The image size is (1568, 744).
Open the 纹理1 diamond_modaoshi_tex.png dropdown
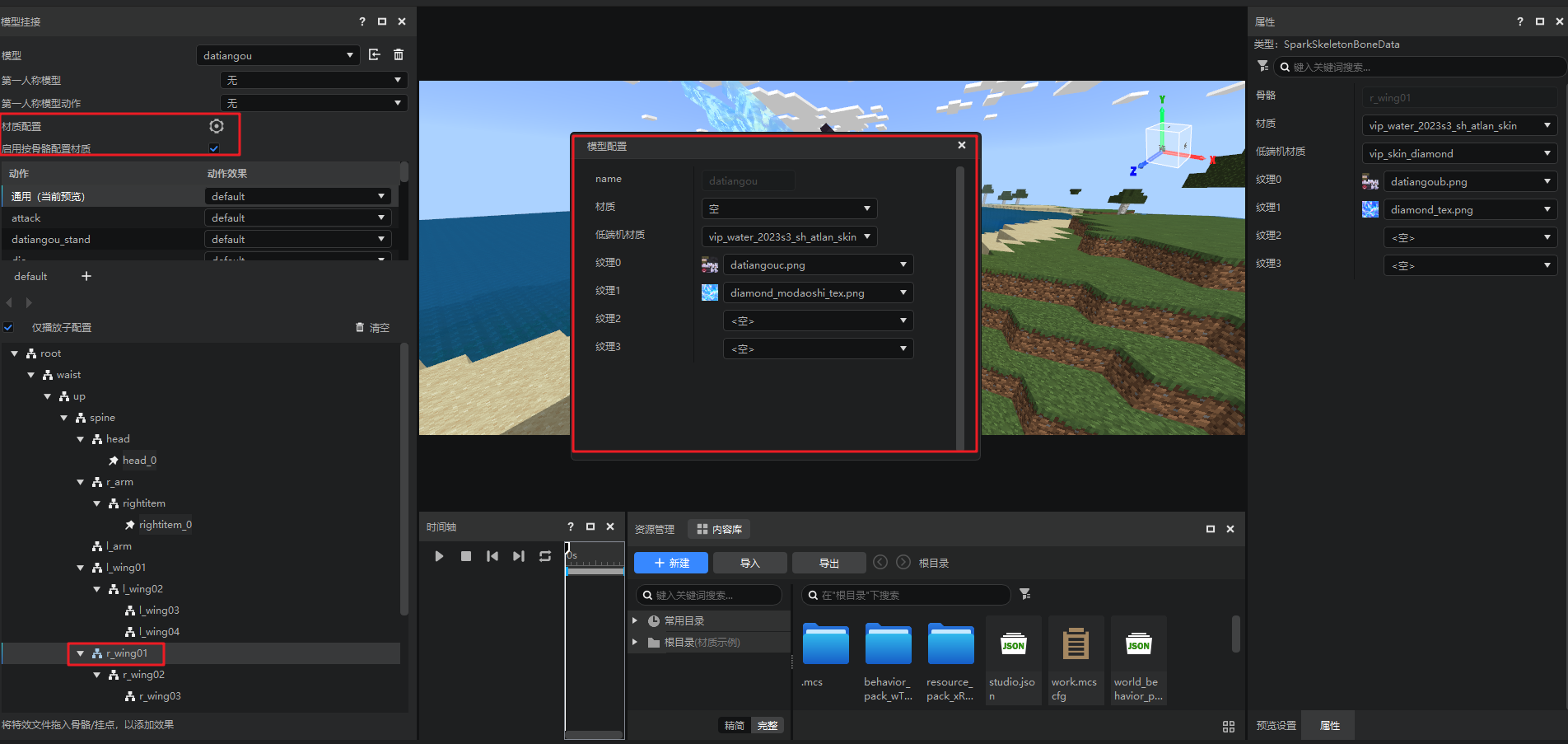[818, 292]
